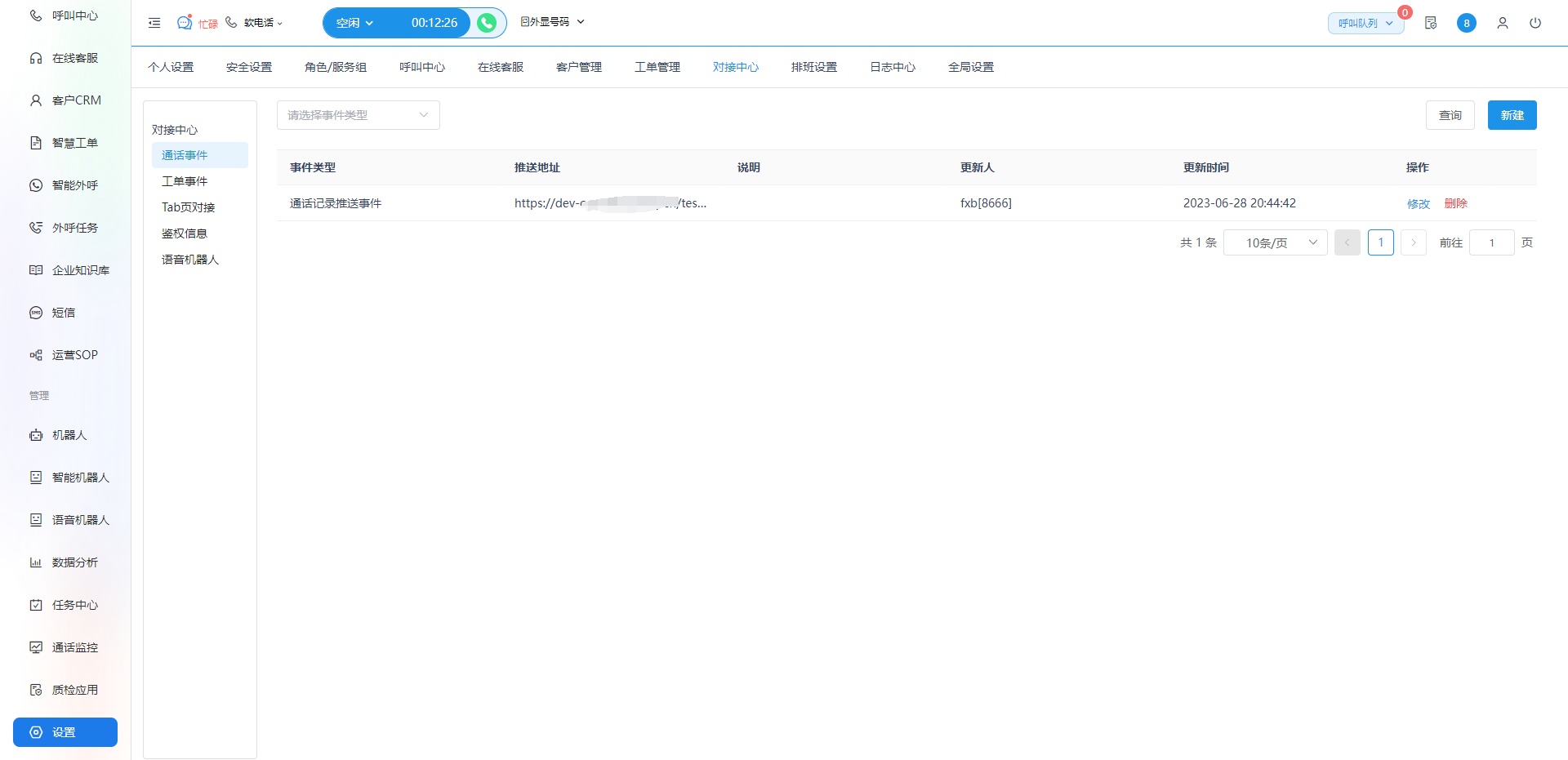Screen dimensions: 1568x760
Task: Click previous page arrow in pagination
Action: [1347, 242]
